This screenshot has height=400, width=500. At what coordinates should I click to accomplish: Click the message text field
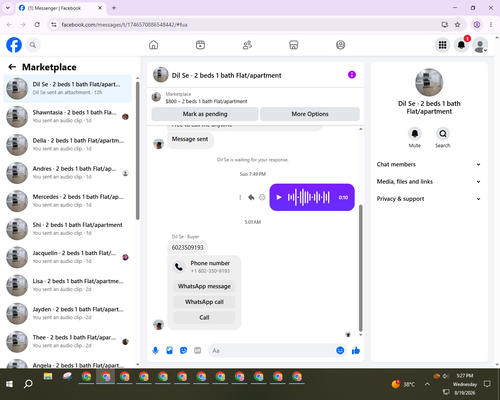[x=272, y=350]
